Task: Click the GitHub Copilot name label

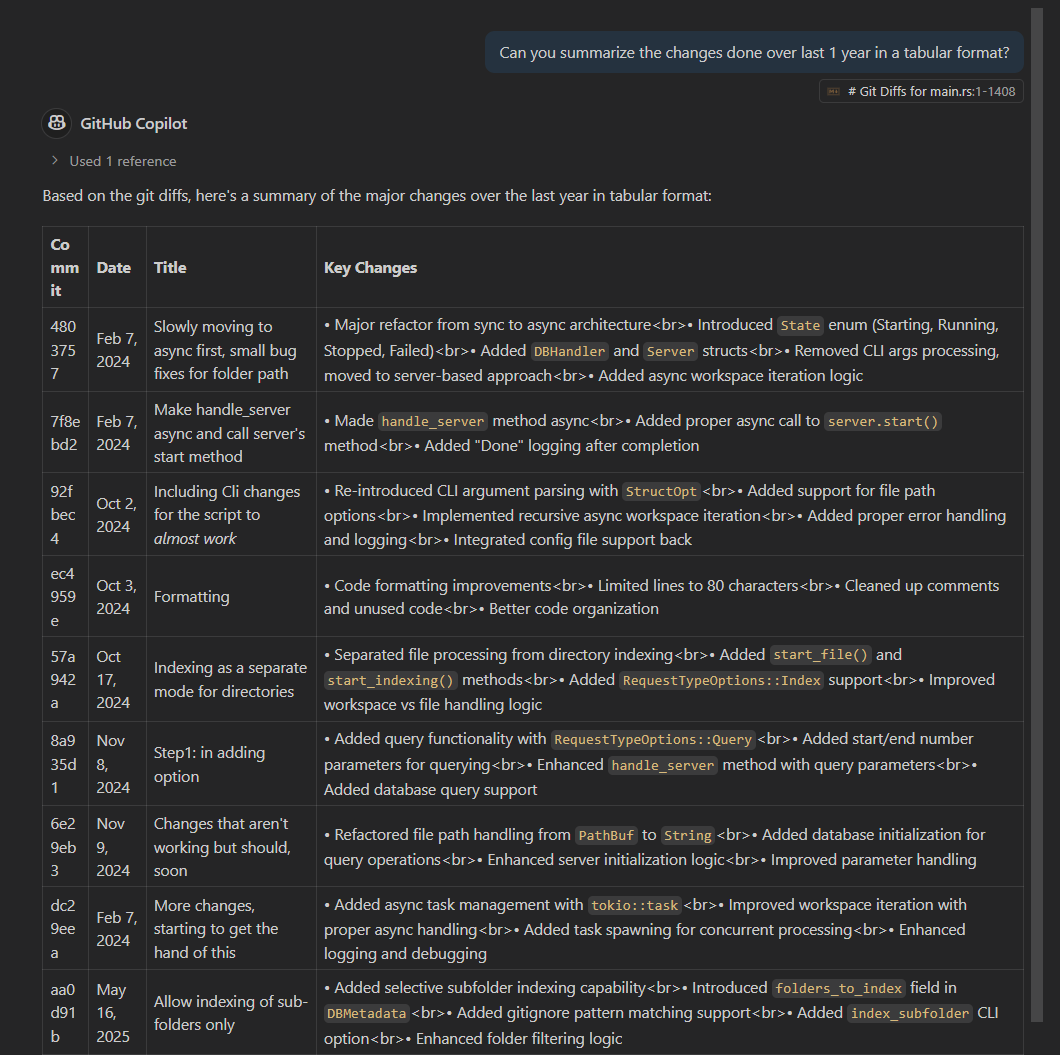Action: click(134, 124)
